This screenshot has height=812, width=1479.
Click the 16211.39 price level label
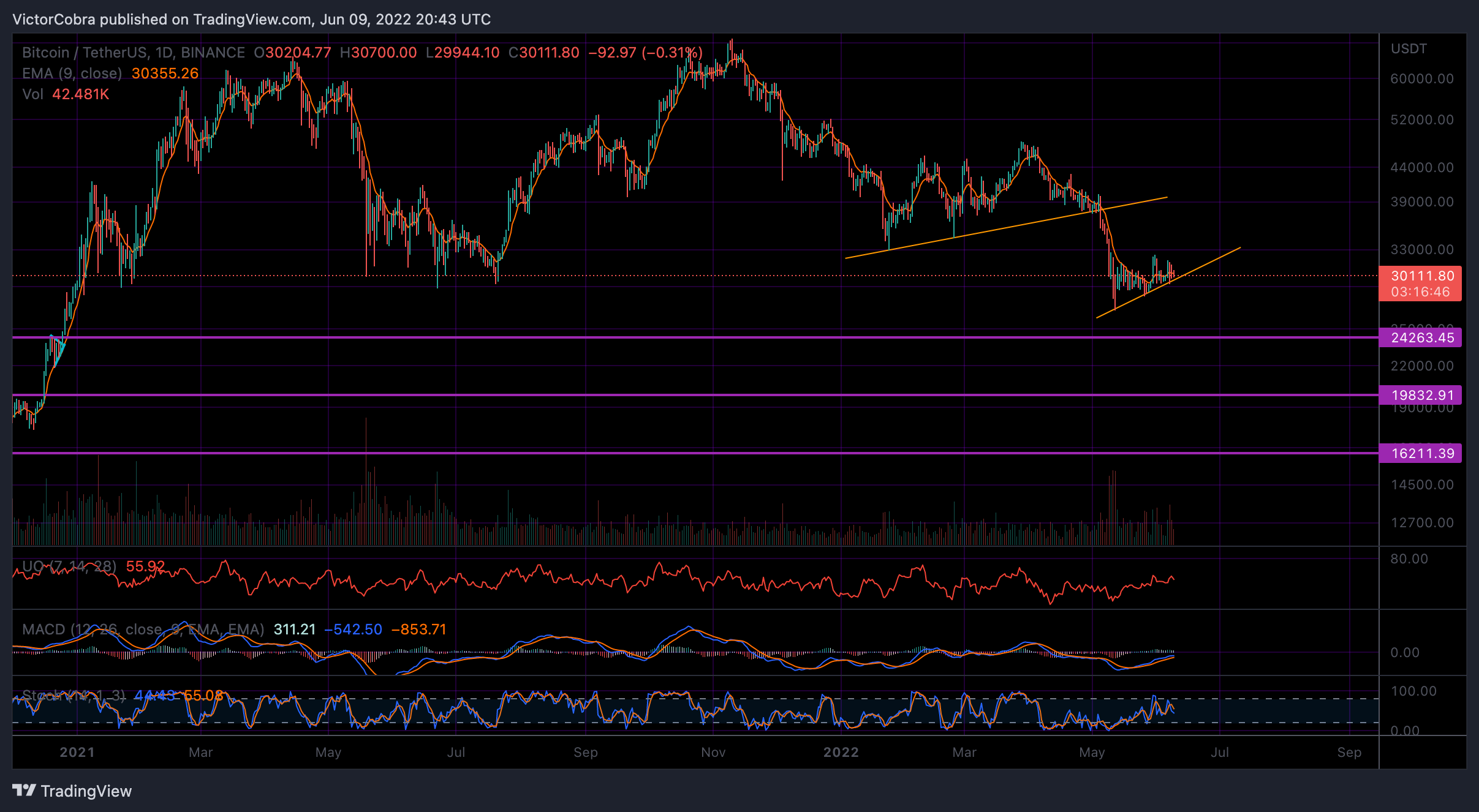(1420, 453)
